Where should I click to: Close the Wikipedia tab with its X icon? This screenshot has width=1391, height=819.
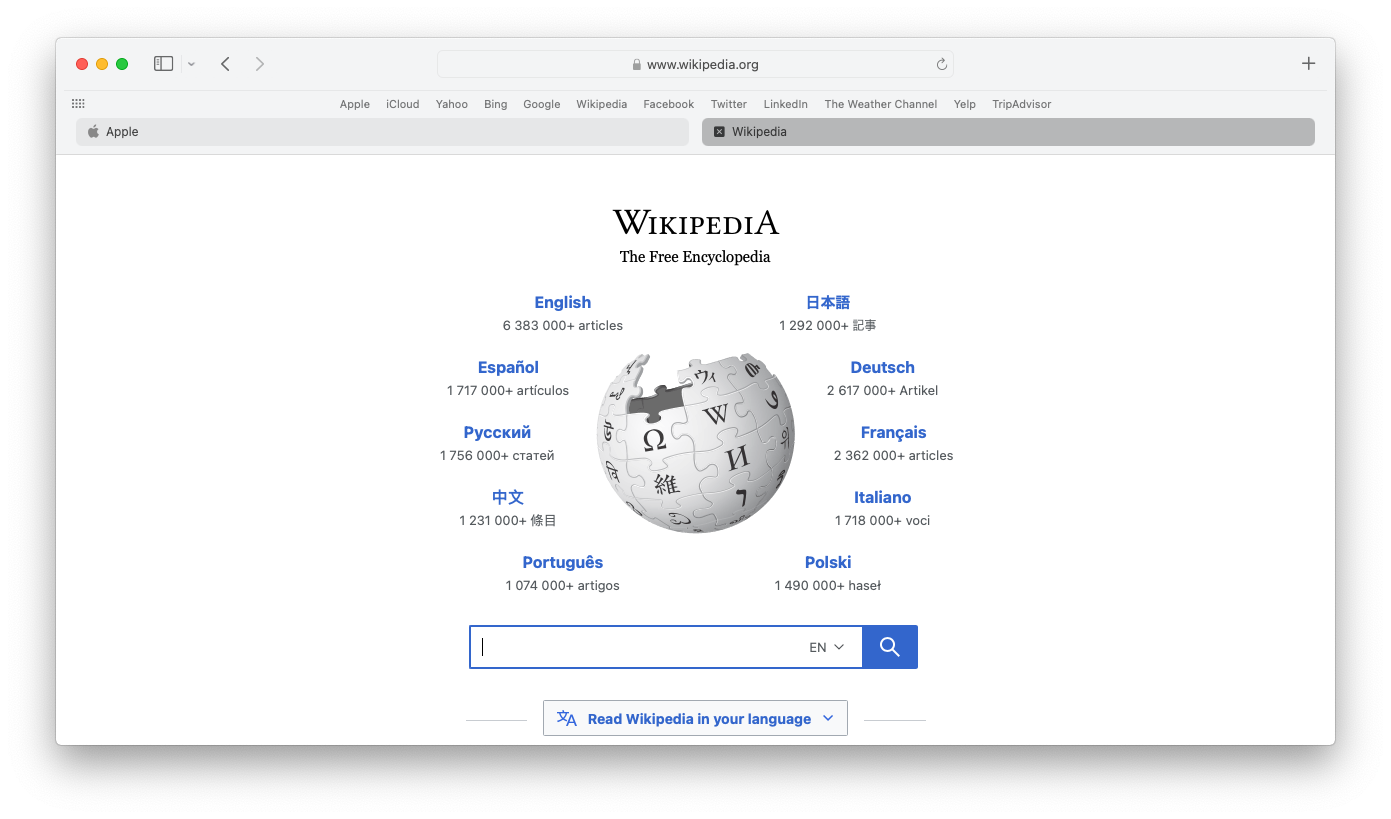tap(719, 132)
